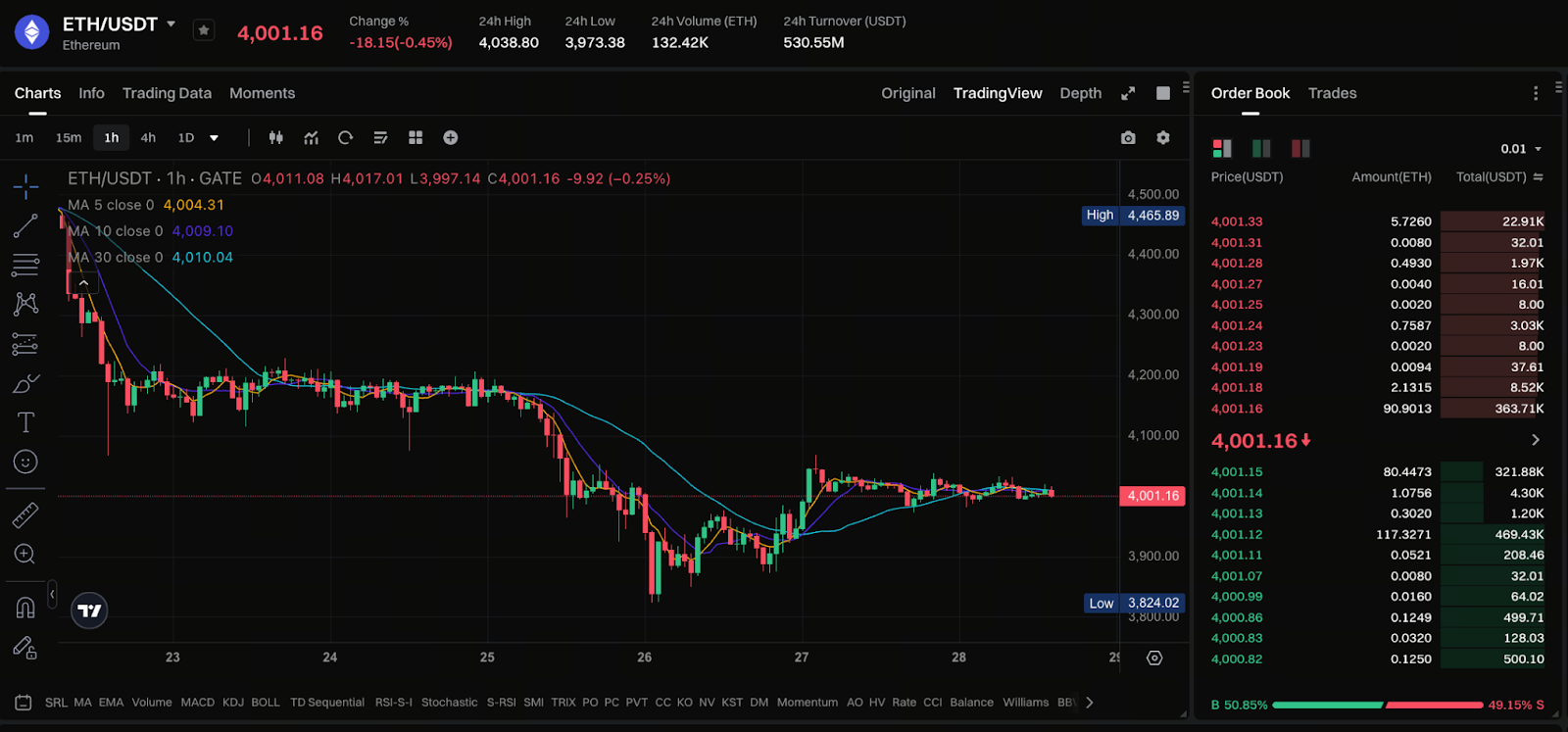Open the Moments tab

262,93
